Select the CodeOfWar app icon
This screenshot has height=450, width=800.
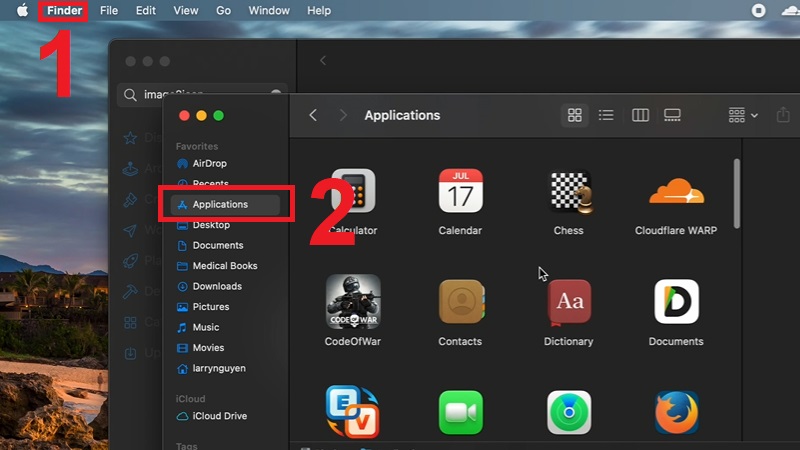pyautogui.click(x=353, y=302)
